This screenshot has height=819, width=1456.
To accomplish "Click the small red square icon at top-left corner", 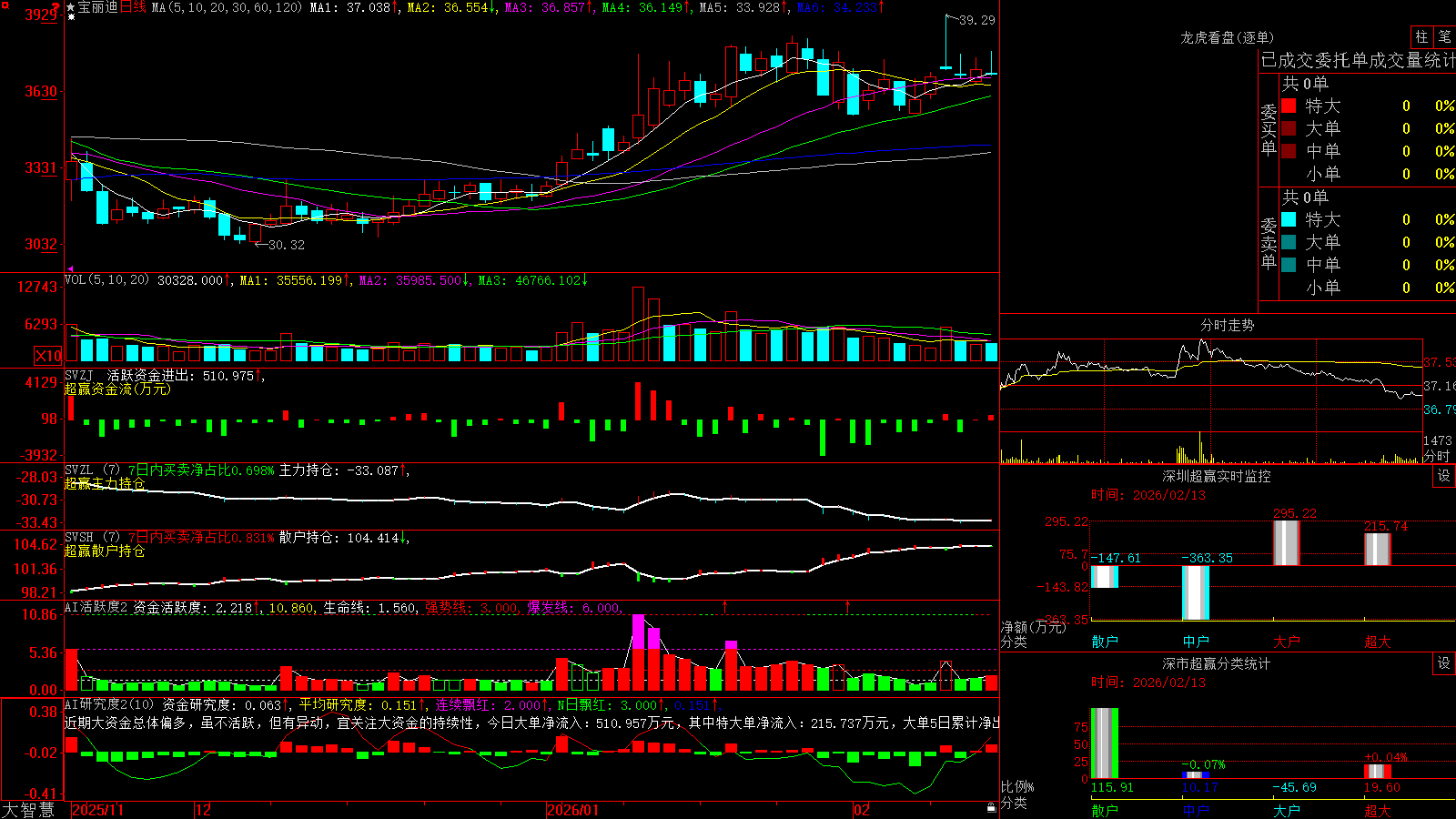I will [x=5, y=5].
